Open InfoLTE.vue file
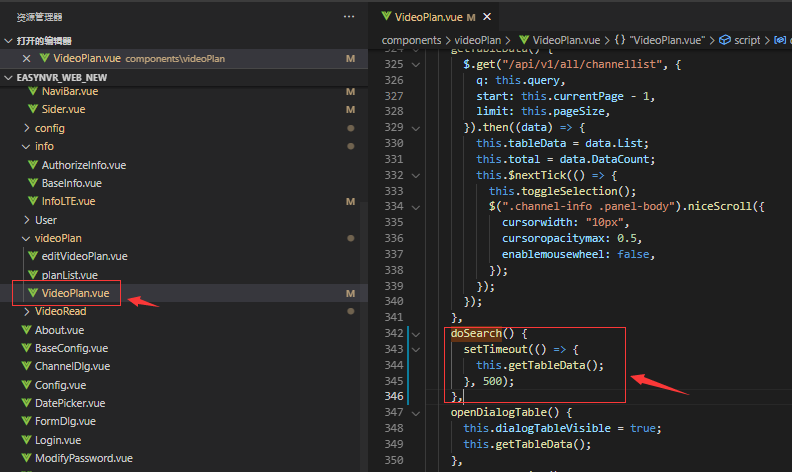 68,201
